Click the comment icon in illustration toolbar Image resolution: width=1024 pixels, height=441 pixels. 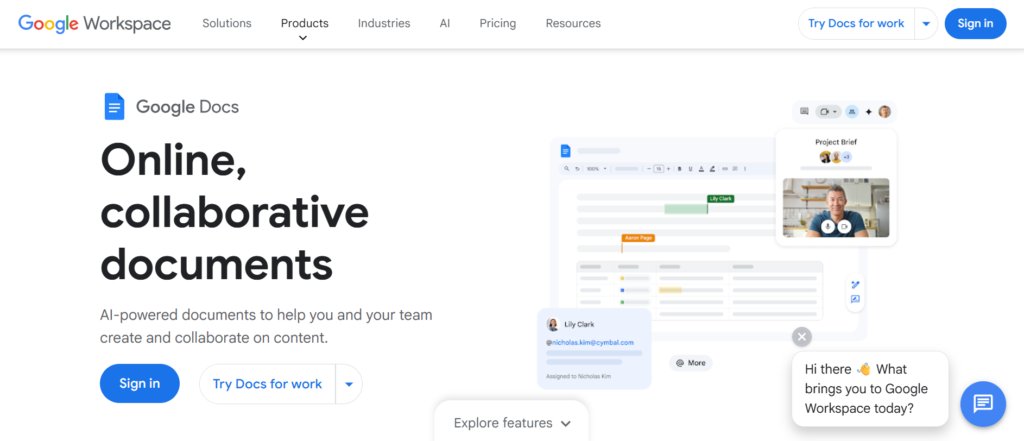point(804,111)
